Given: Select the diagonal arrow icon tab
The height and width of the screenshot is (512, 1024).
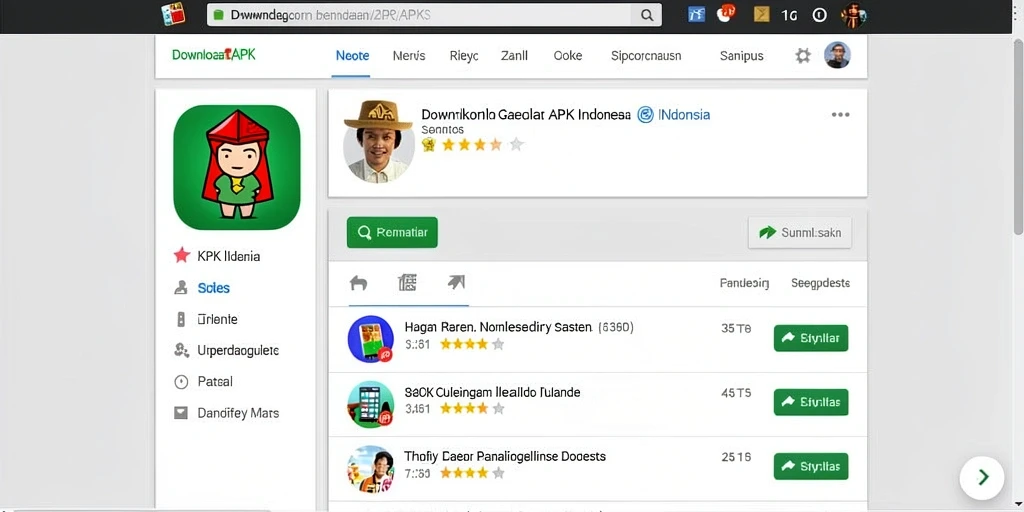Looking at the screenshot, I should click(456, 282).
